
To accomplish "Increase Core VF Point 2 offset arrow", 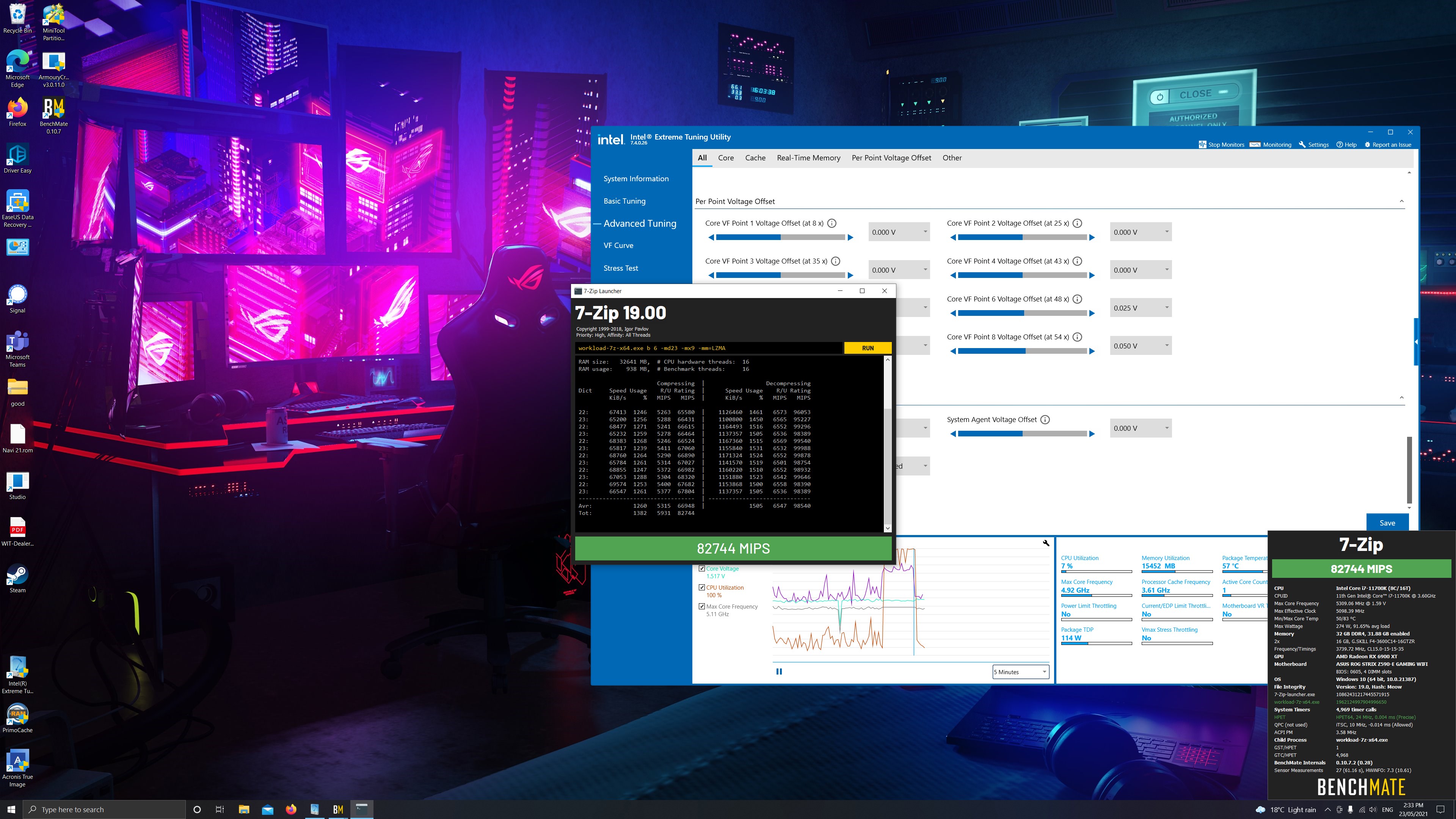I will 1092,237.
